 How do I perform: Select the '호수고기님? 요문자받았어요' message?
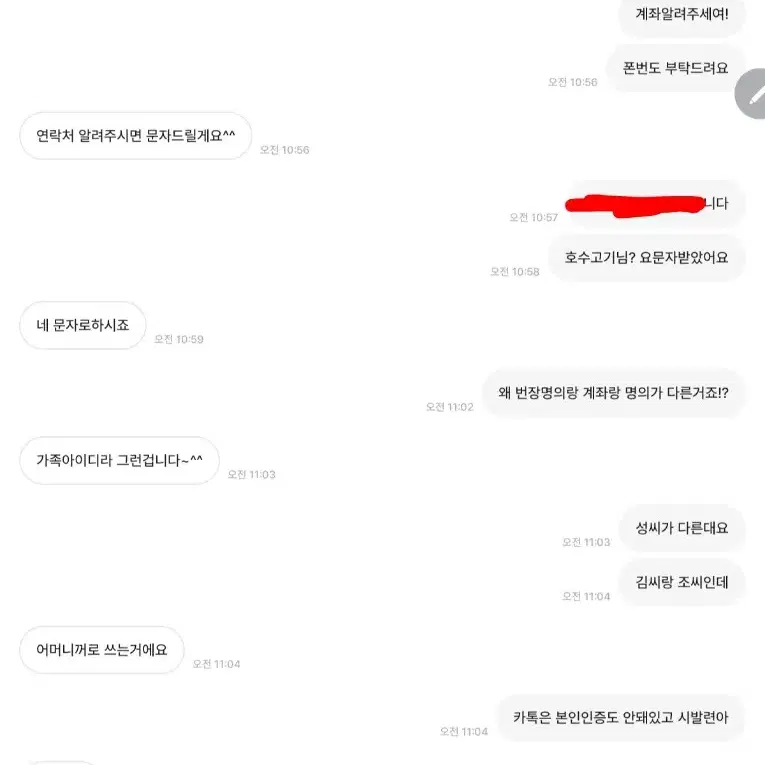[x=646, y=258]
